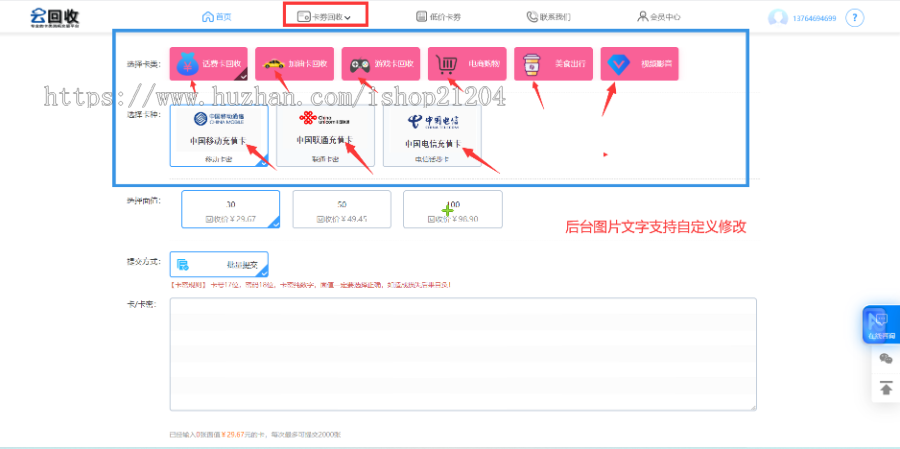Choose the 中国移动充值卡 card type
This screenshot has width=900, height=449.
click(x=219, y=136)
